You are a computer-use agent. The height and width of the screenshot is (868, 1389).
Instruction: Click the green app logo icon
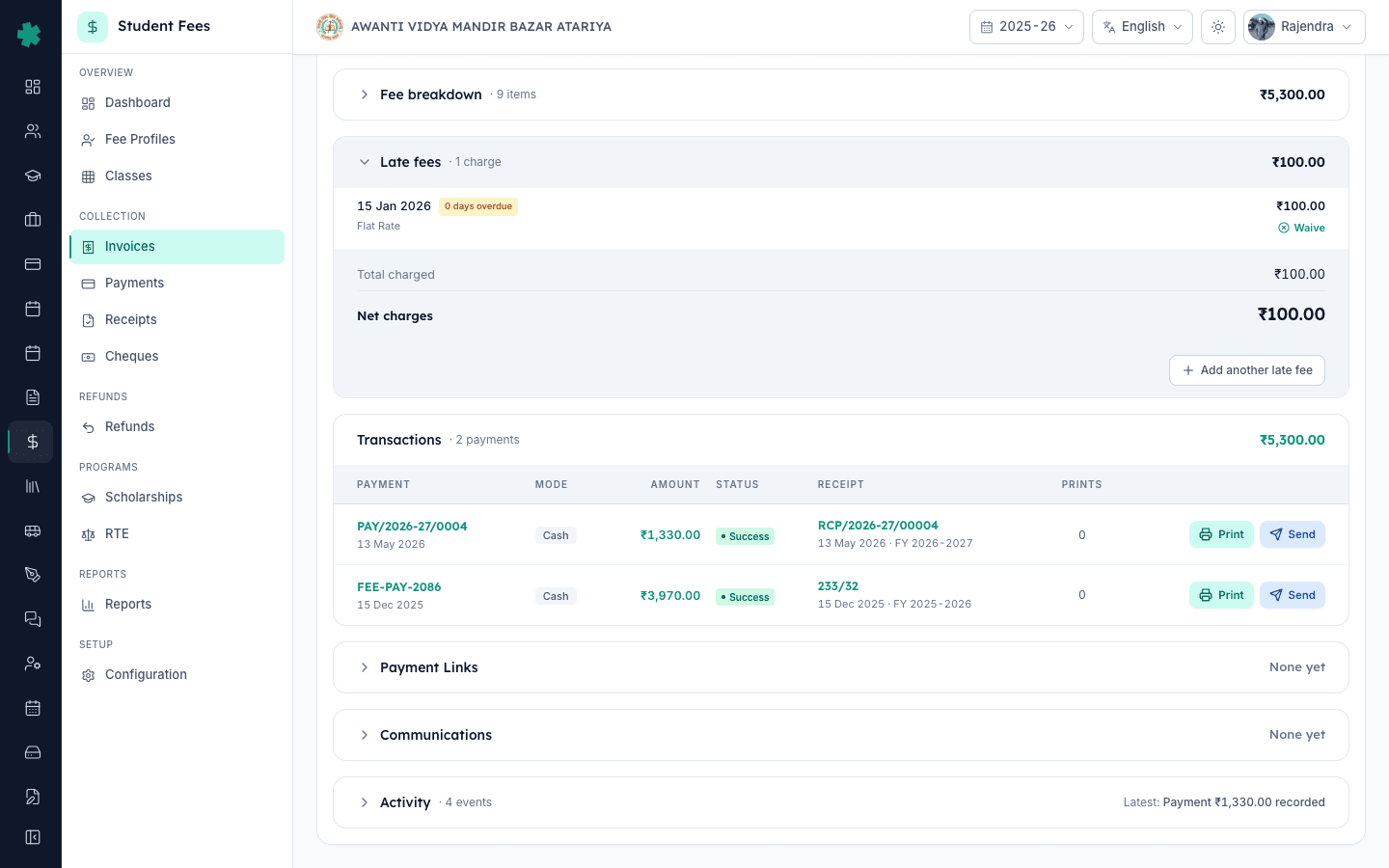tap(30, 35)
